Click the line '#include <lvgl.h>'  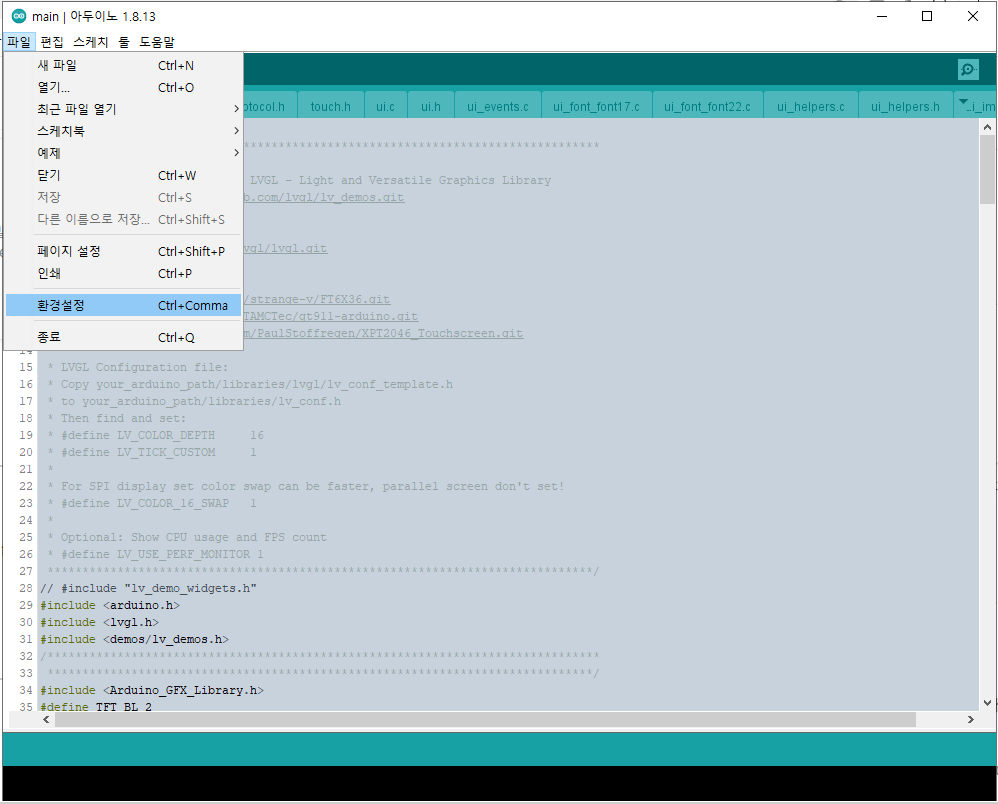tap(99, 622)
